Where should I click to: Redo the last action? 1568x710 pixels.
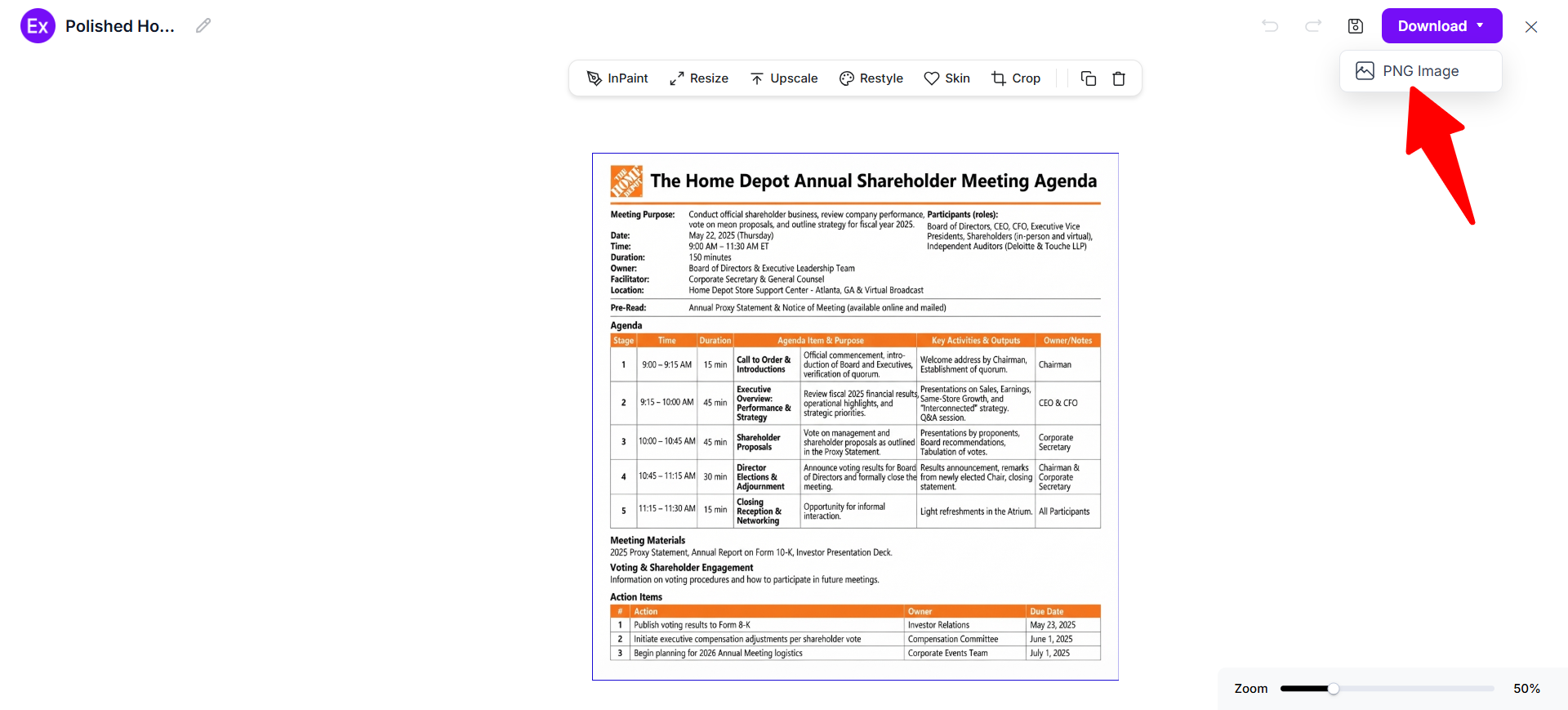coord(1313,26)
